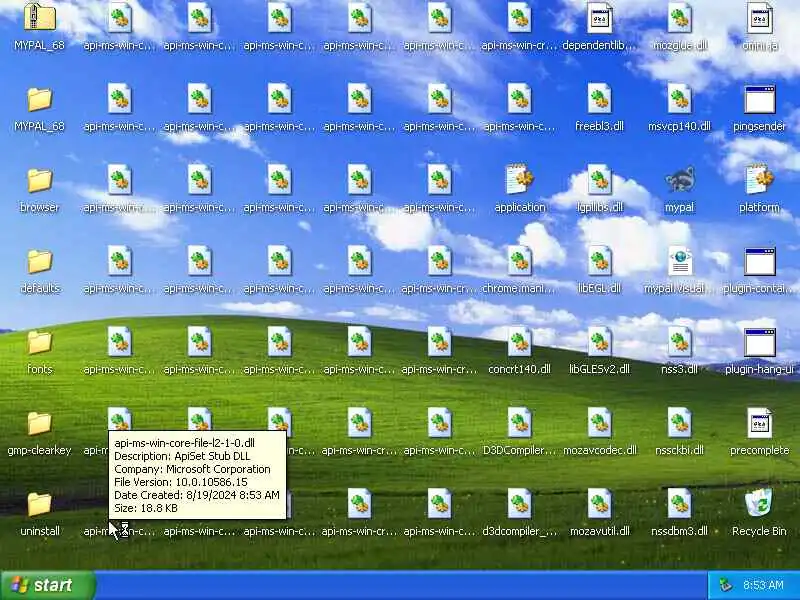Click the taskbar clock showing 8:53 AM
The width and height of the screenshot is (800, 600).
pyautogui.click(x=763, y=585)
